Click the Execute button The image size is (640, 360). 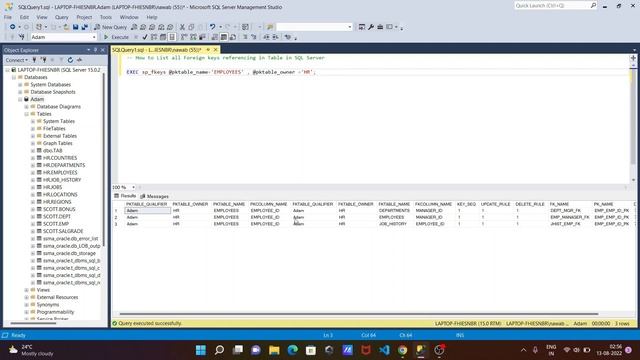click(117, 37)
